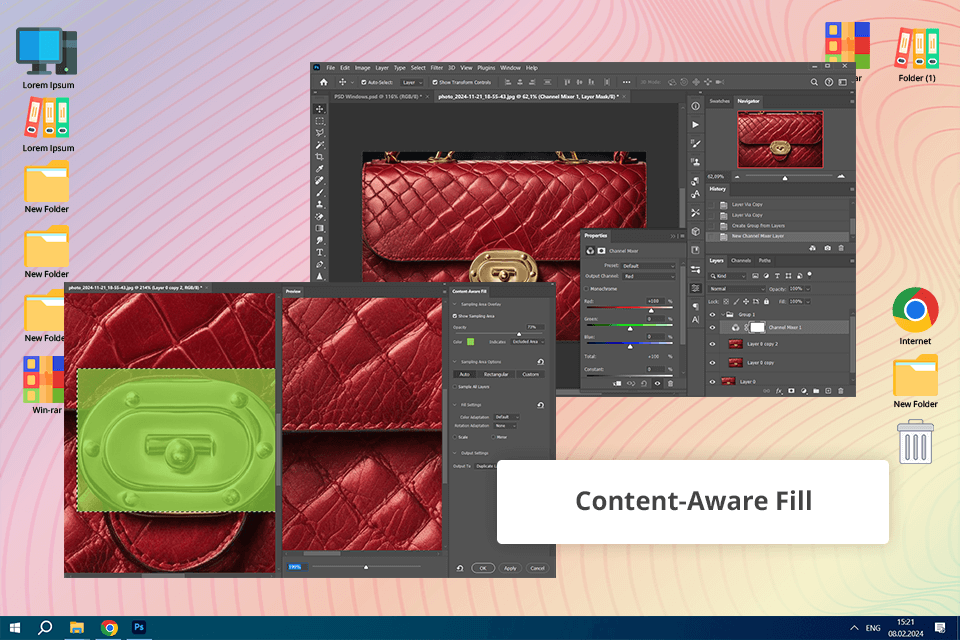Enable the Scale checkbox in Fill Settings

pos(455,437)
